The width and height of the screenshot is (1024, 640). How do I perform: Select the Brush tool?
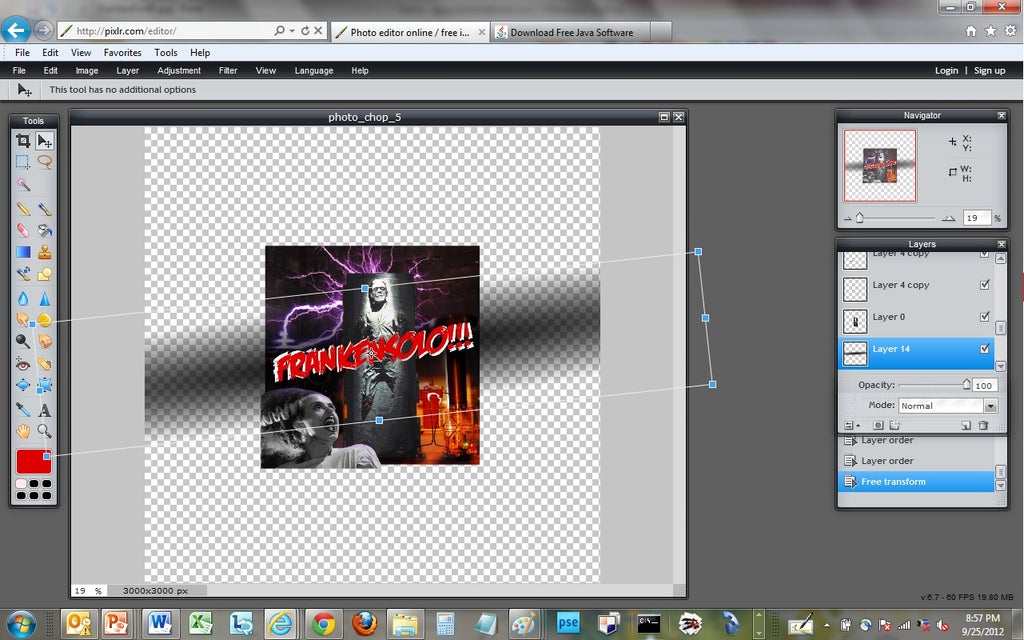tap(44, 209)
